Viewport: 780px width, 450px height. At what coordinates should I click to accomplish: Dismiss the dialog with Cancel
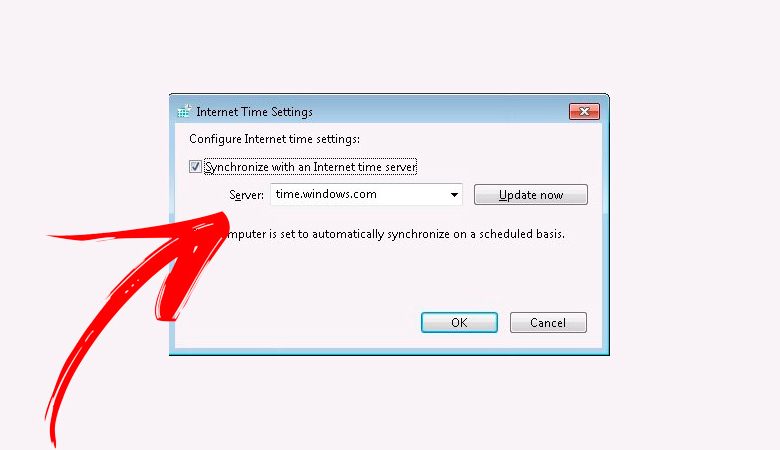[x=548, y=323]
